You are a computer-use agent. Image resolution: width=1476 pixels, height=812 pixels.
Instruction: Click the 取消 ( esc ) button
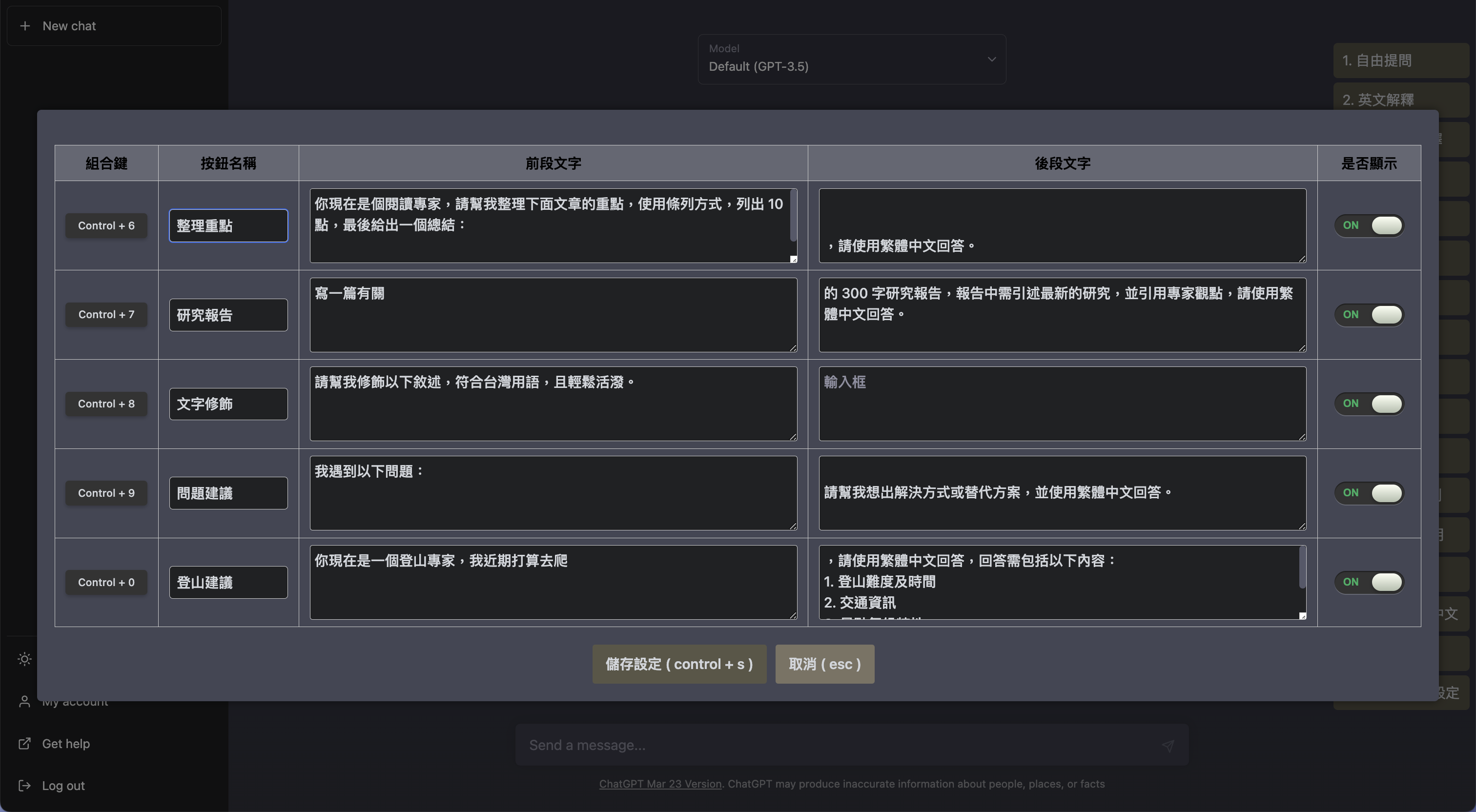[824, 664]
